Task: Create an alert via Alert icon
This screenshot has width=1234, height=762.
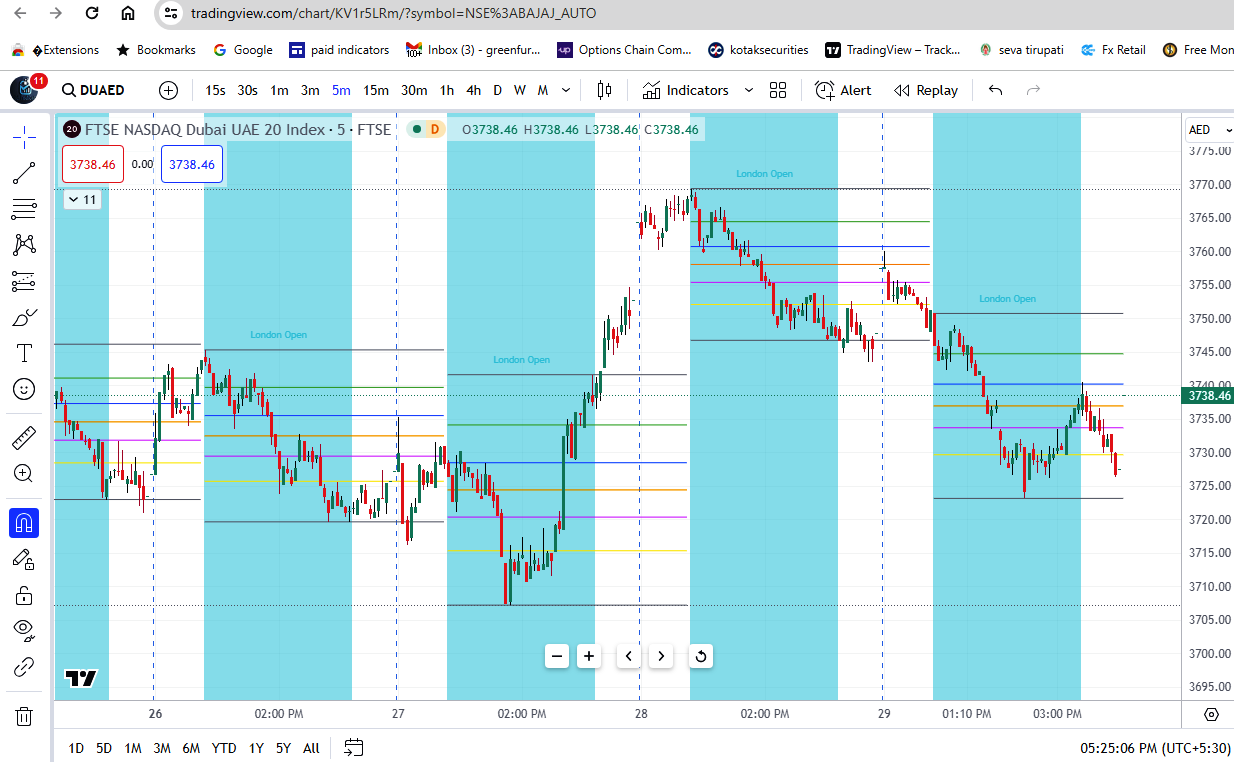Action: (843, 90)
